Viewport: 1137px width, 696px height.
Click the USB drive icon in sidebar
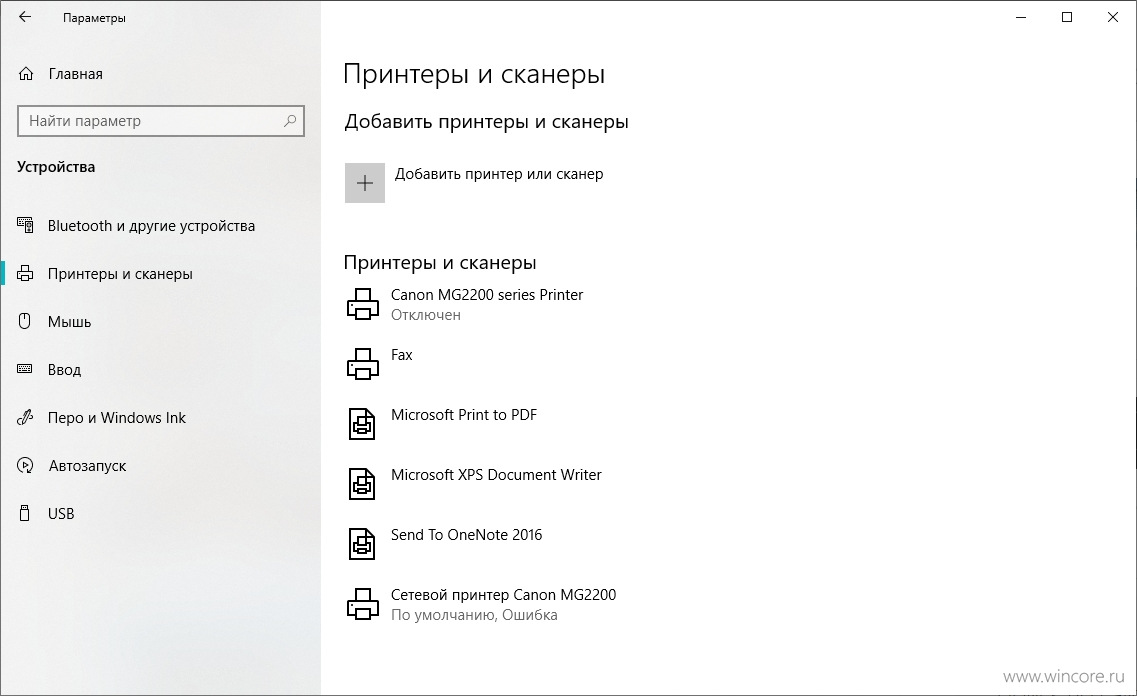click(x=25, y=513)
